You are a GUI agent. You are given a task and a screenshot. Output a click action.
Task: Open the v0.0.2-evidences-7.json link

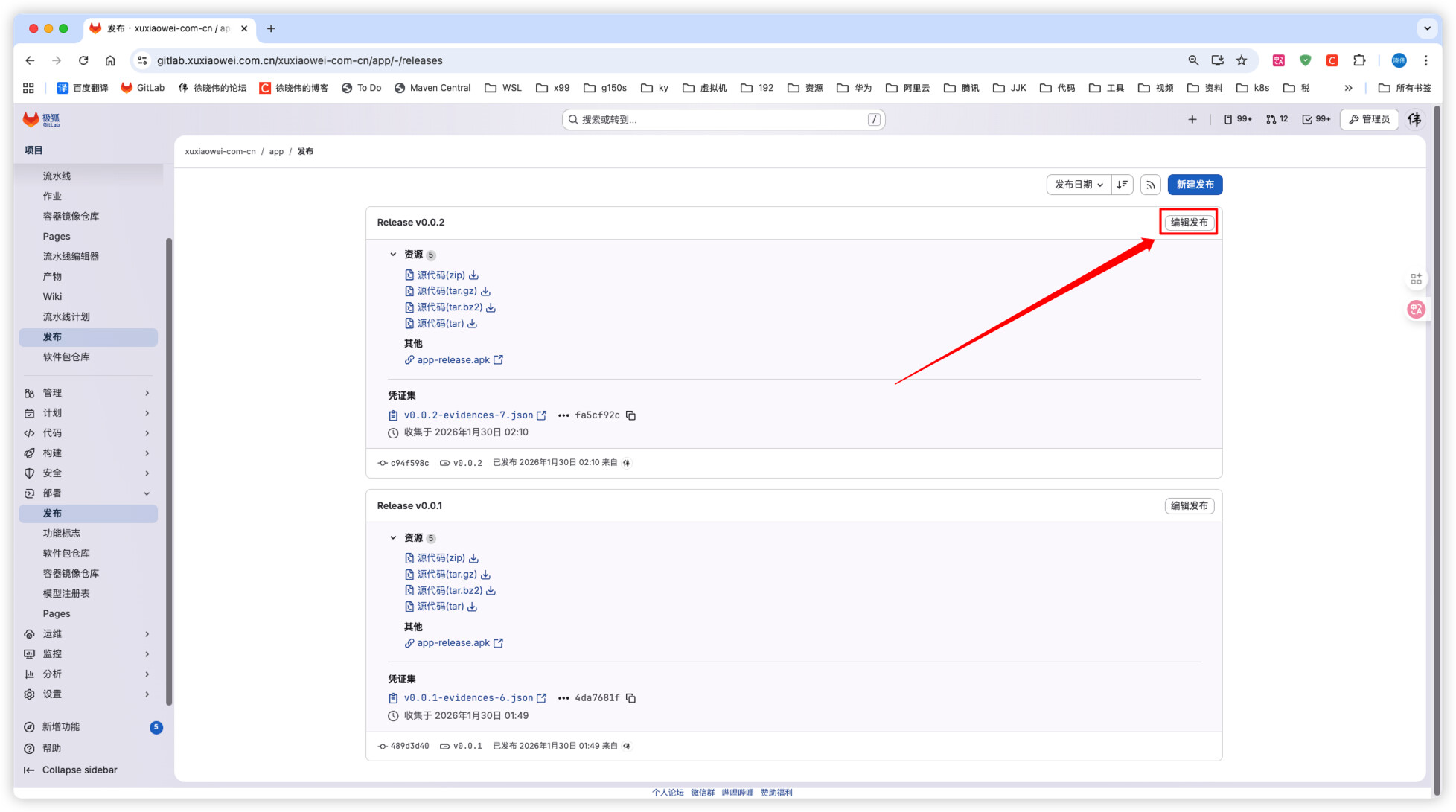468,415
